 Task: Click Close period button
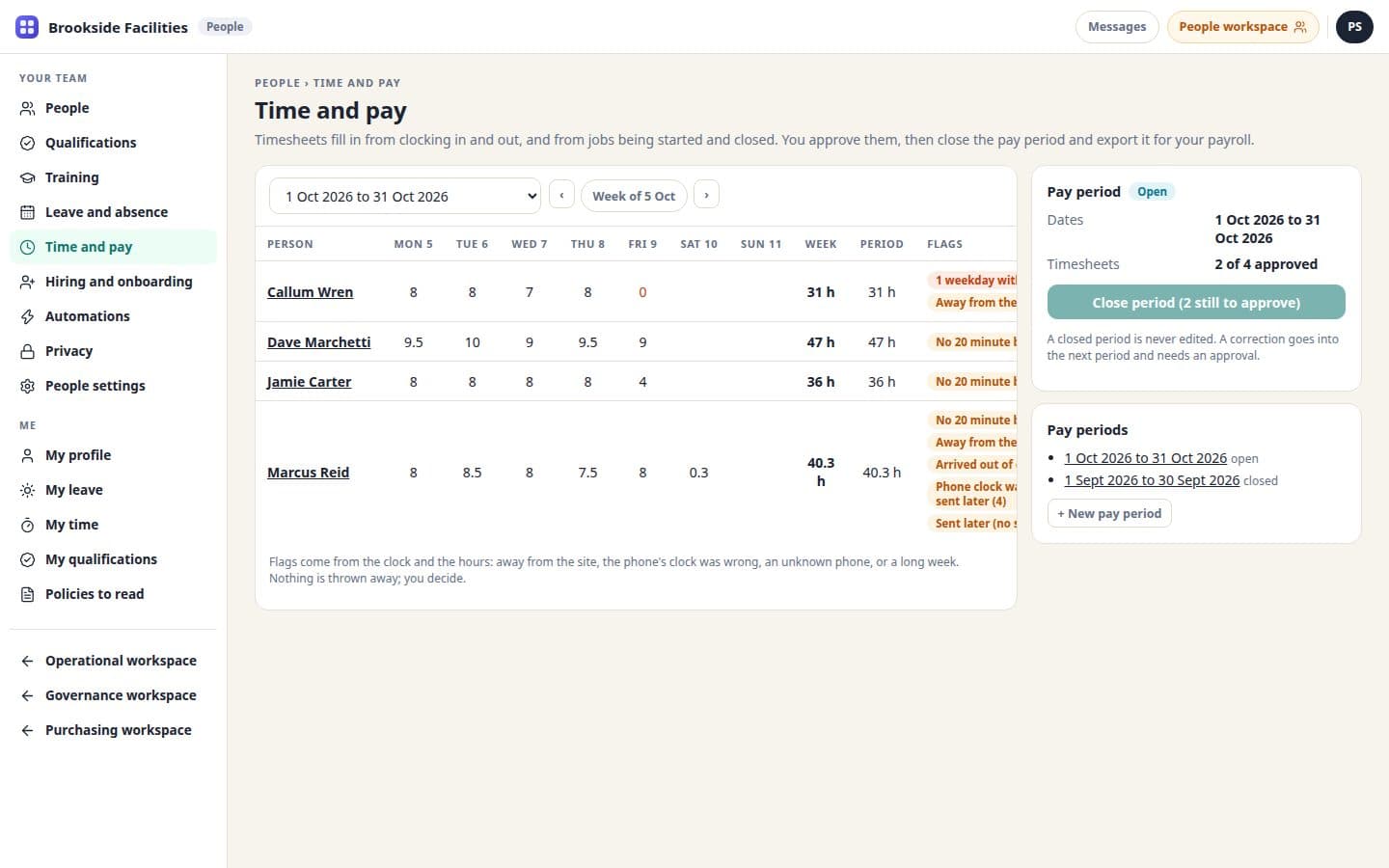[1196, 302]
